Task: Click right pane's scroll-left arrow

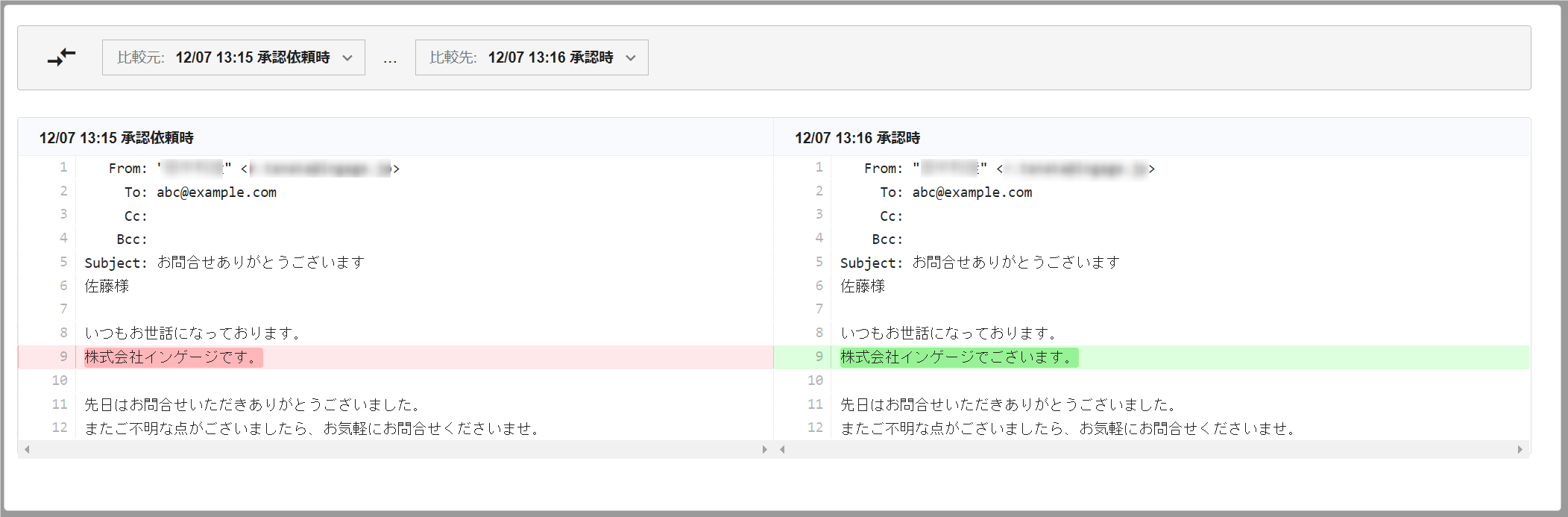Action: [782, 449]
